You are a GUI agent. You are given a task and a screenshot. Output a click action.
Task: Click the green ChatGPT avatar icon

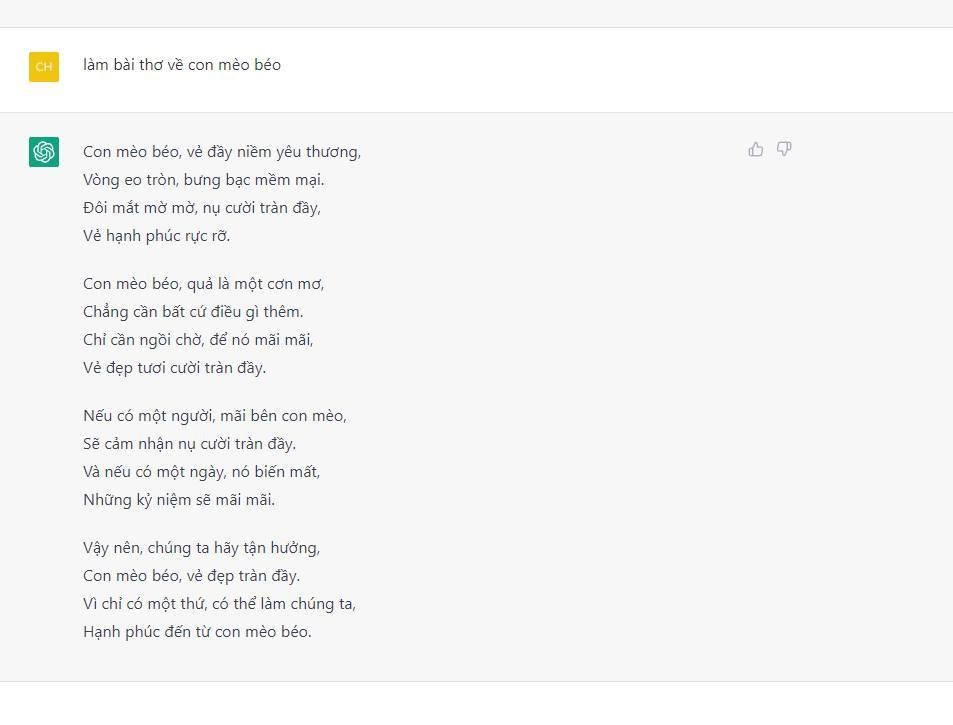(44, 152)
